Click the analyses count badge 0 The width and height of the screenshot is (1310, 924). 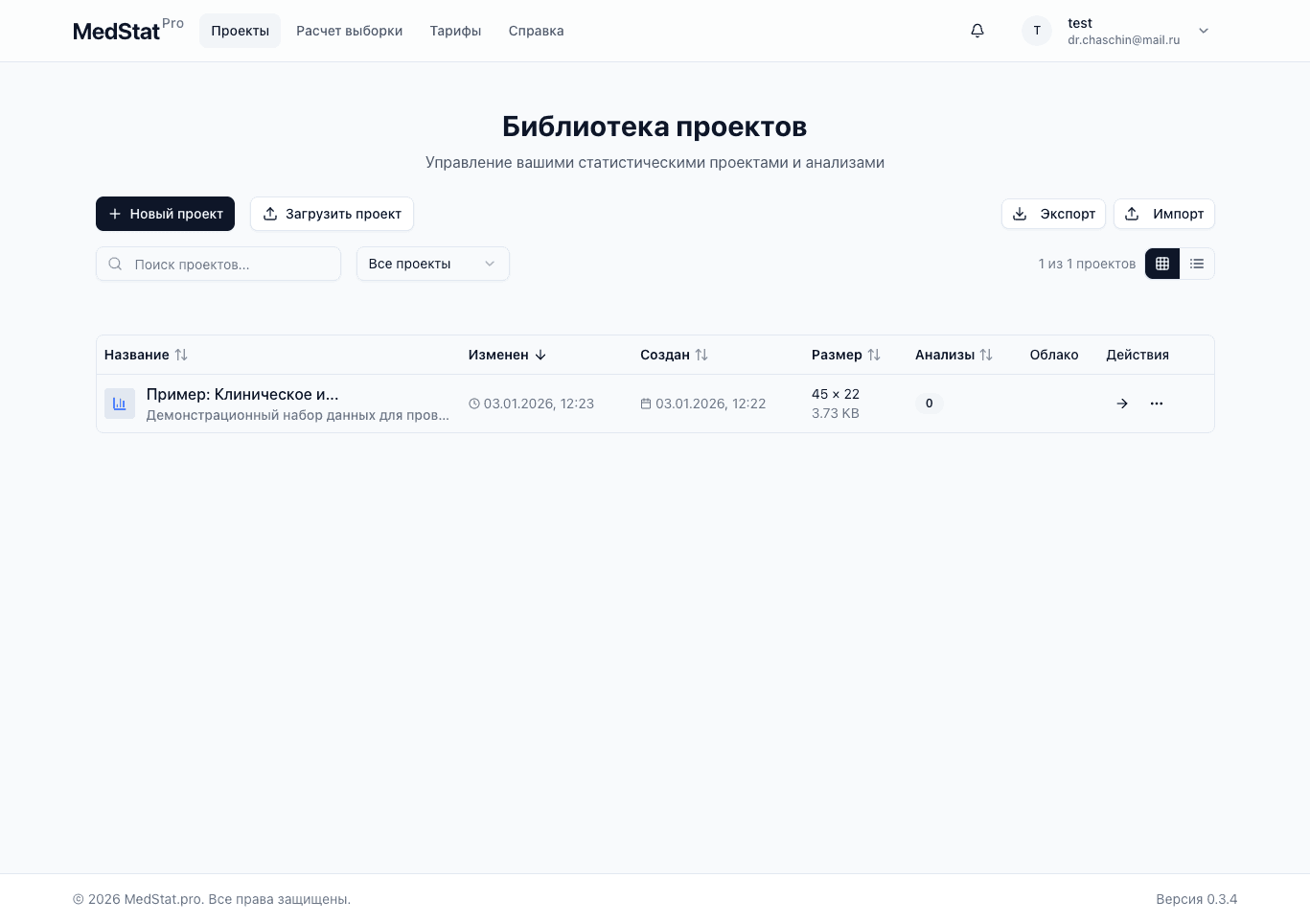click(x=929, y=404)
